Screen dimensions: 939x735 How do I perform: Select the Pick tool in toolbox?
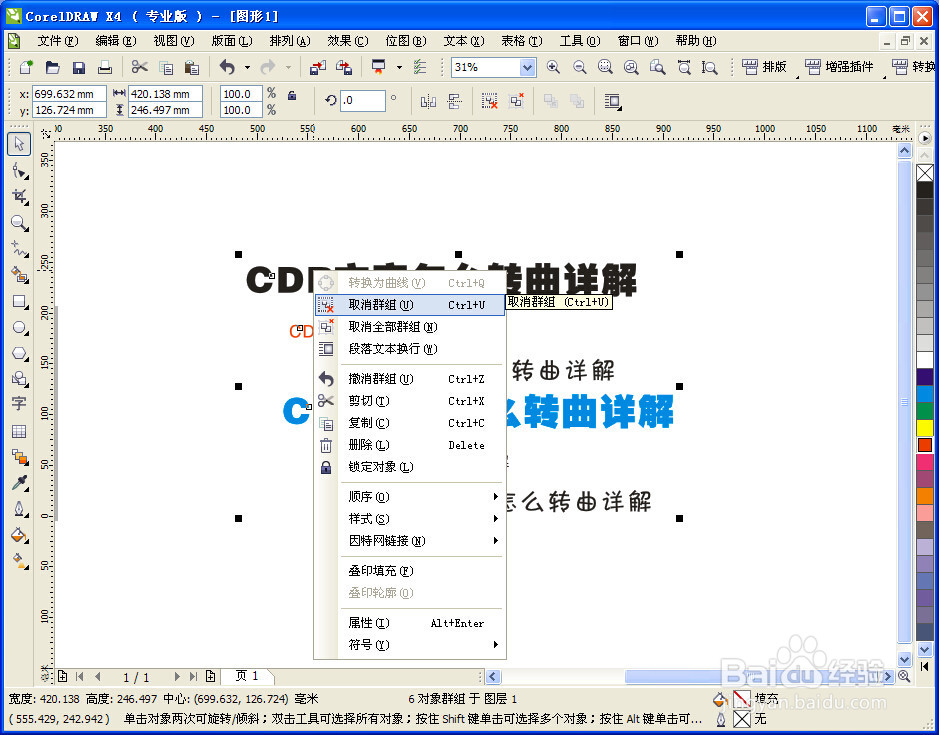pos(19,144)
